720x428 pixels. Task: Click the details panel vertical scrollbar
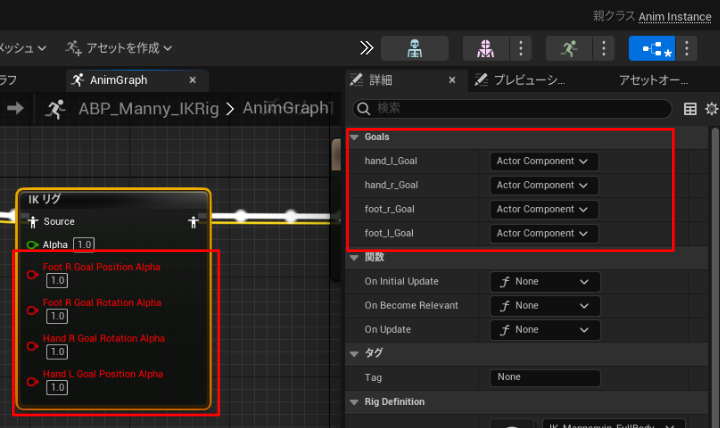click(x=716, y=276)
